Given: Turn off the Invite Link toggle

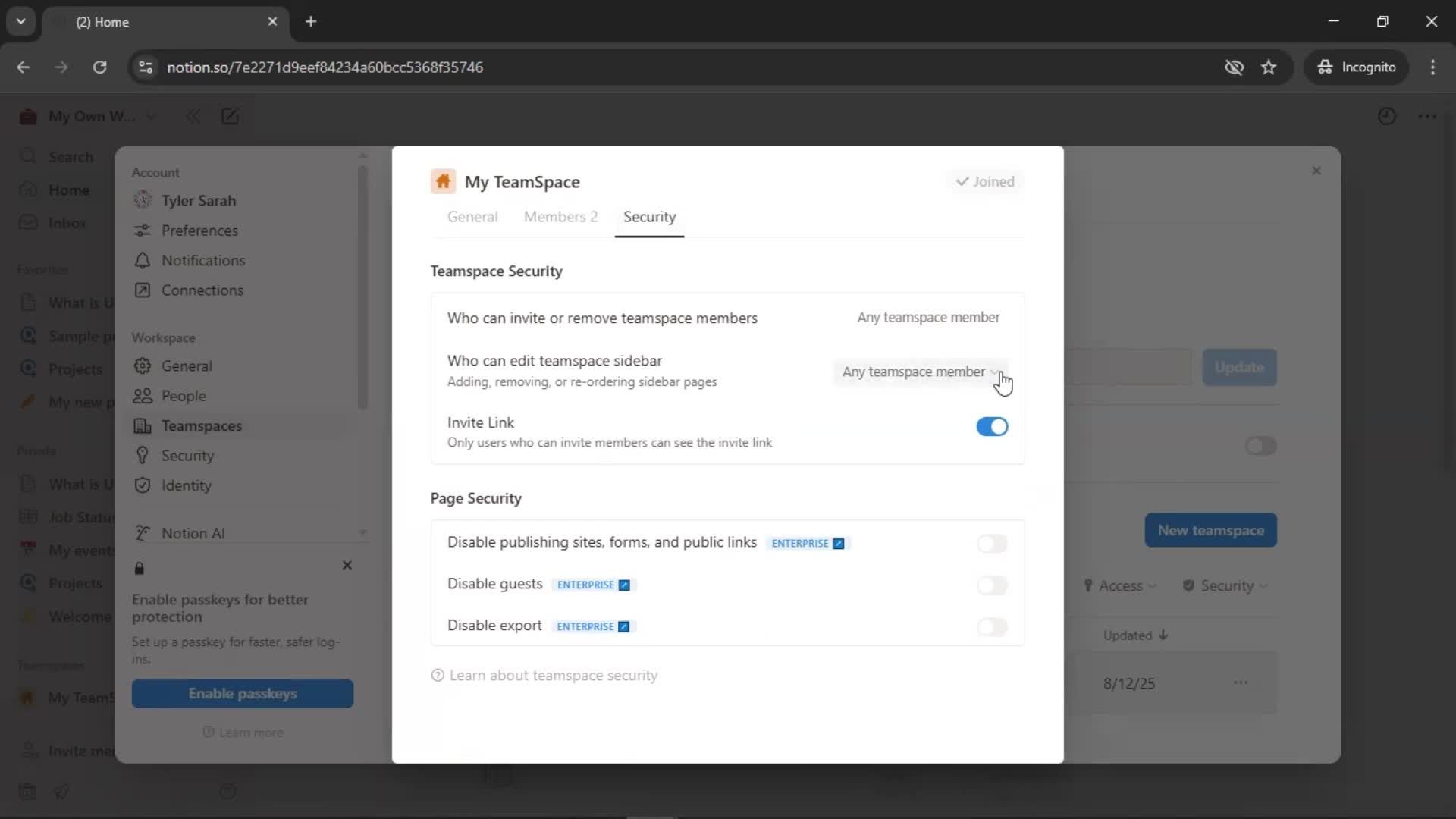Looking at the screenshot, I should point(992,427).
